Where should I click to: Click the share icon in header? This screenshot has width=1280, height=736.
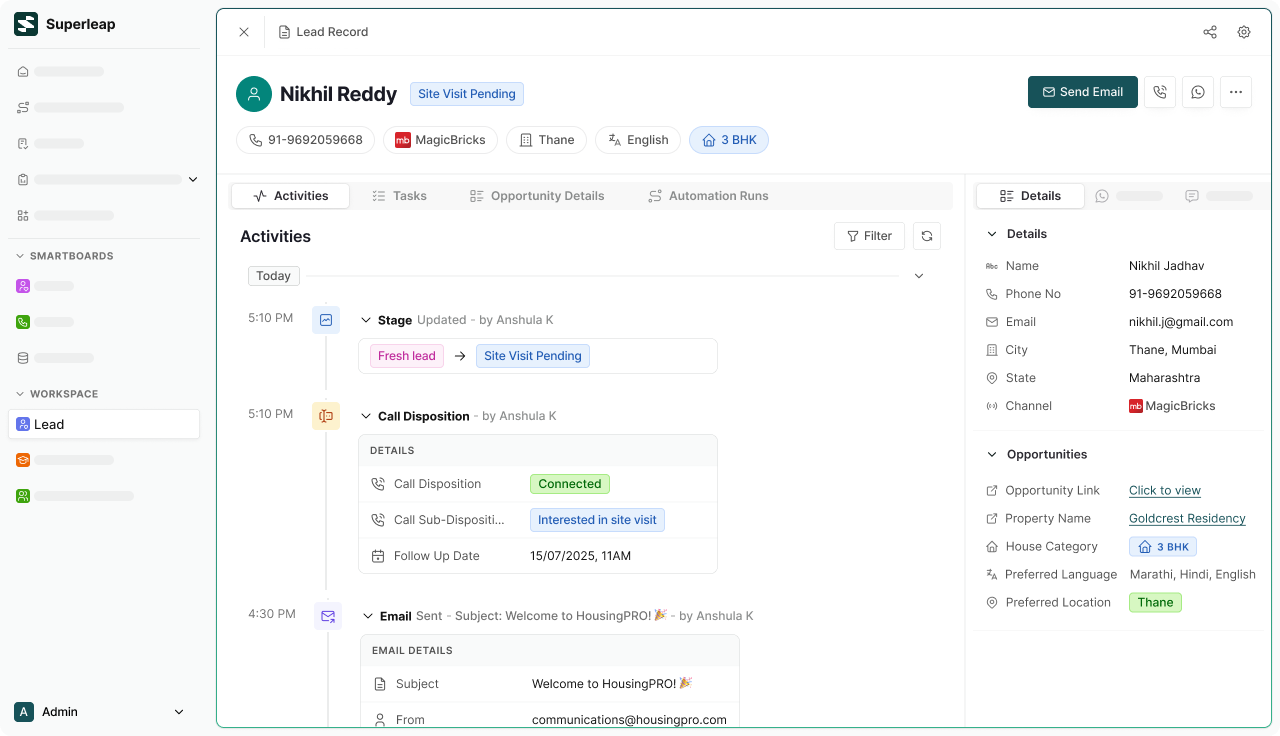tap(1210, 32)
